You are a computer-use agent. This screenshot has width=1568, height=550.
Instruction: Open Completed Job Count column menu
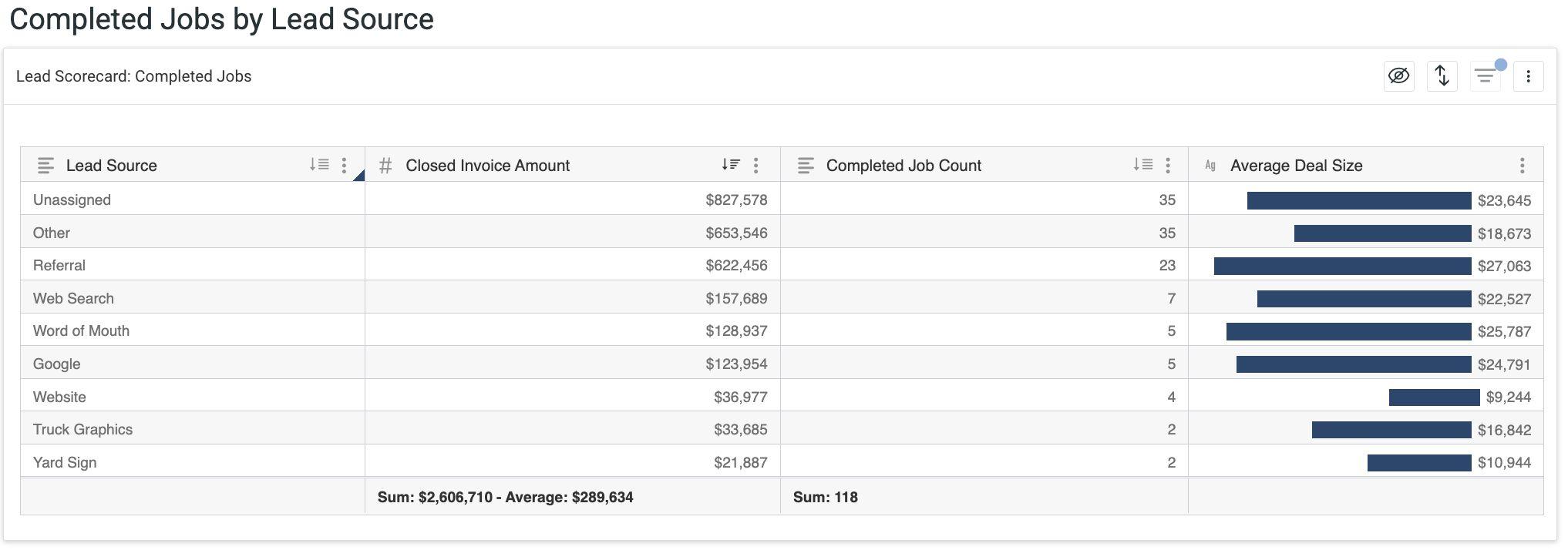[x=1168, y=165]
